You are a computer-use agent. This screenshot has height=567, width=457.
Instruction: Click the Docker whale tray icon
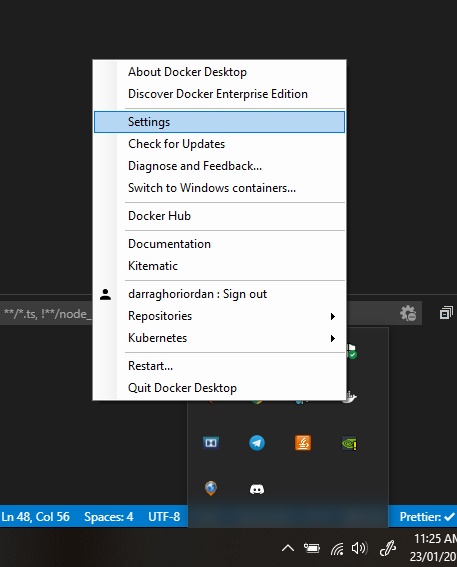[351, 397]
